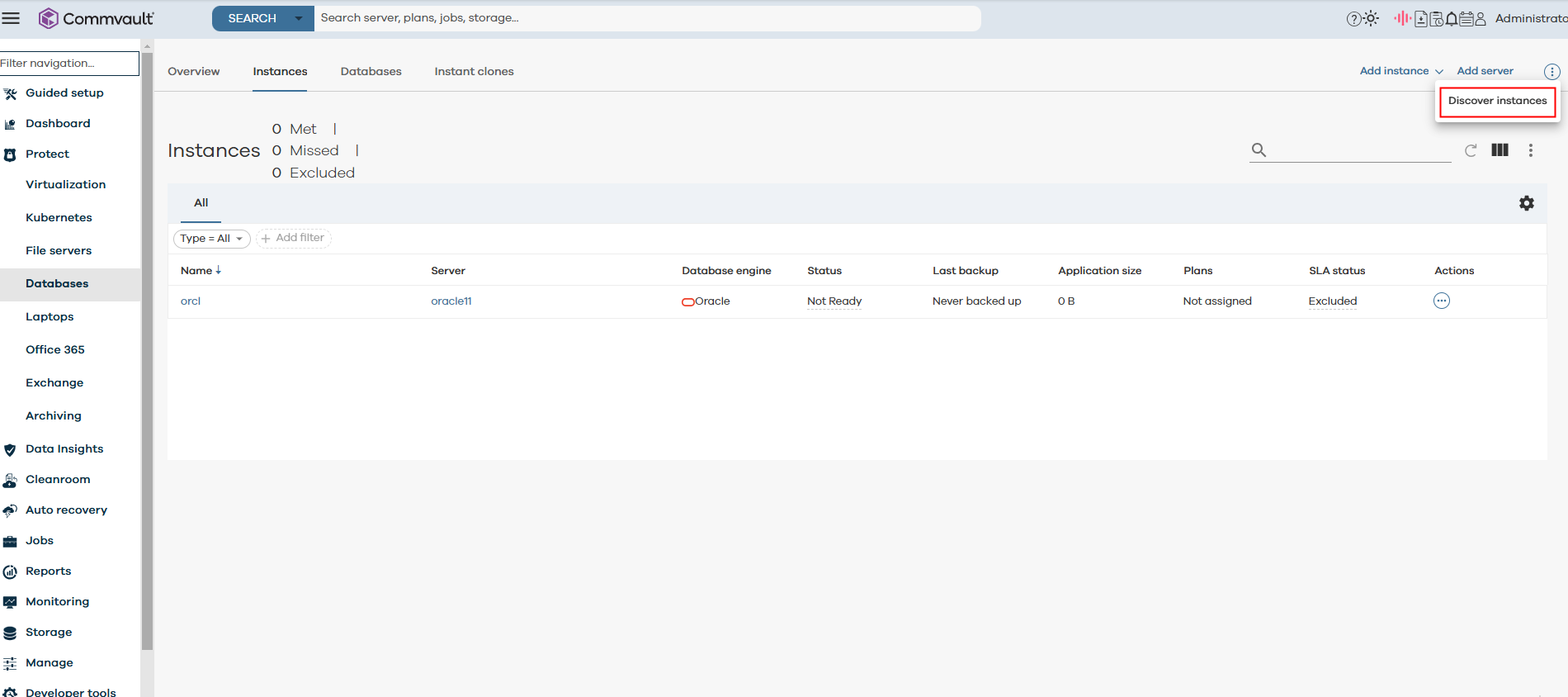Toggle the light/dark theme sun icon
1568x697 pixels.
coord(1372,18)
